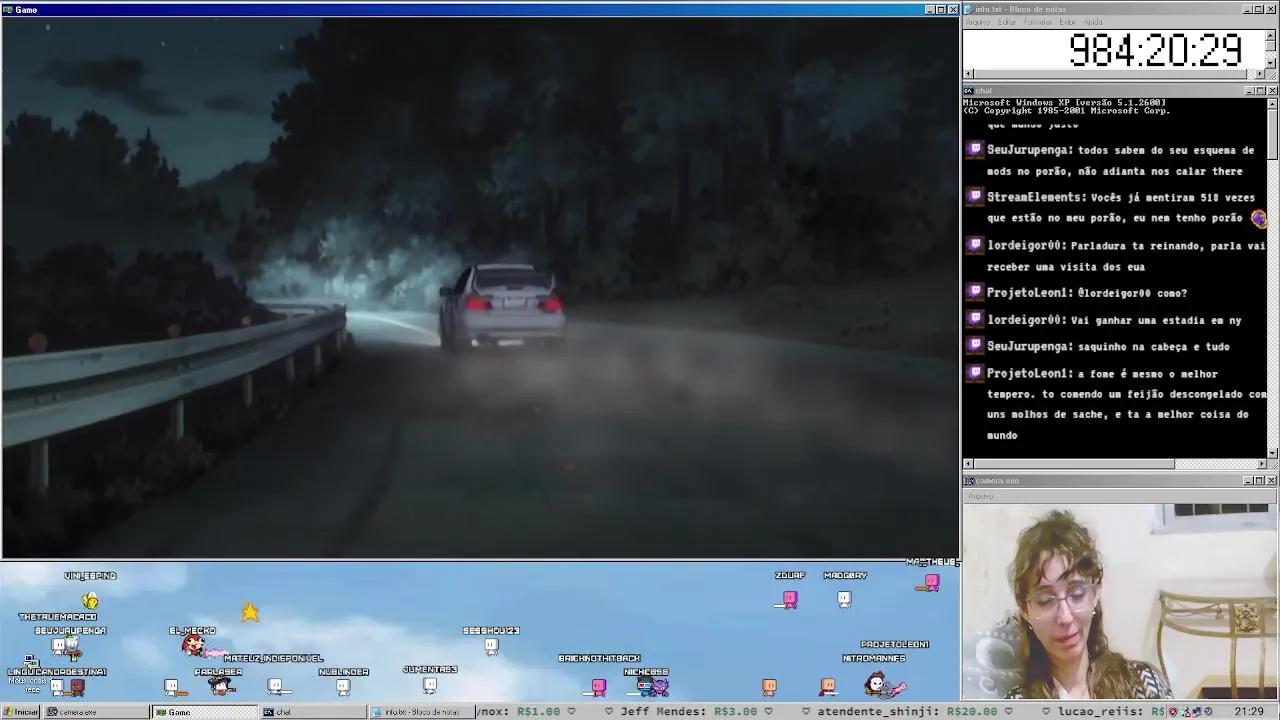Click badge beside ProjetoLeon1 'a fome' message

pyautogui.click(x=976, y=373)
